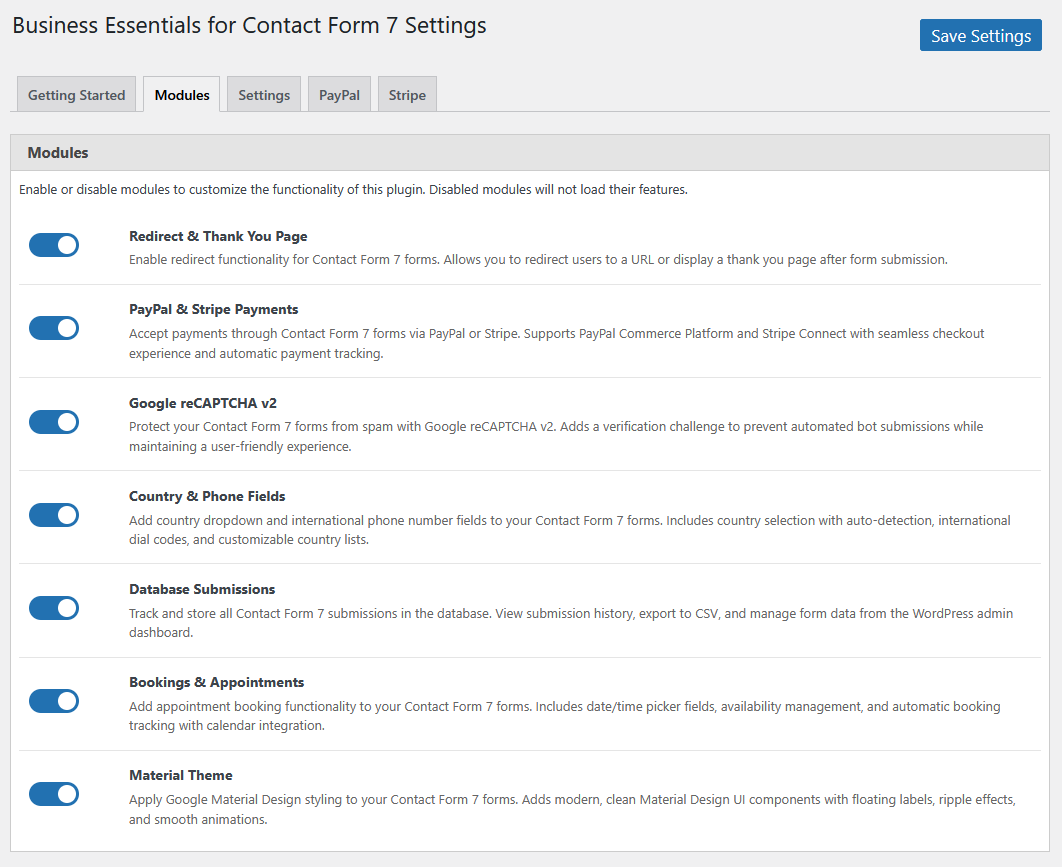The image size is (1062, 867).
Task: Go to the PayPal tab
Action: 339,95
